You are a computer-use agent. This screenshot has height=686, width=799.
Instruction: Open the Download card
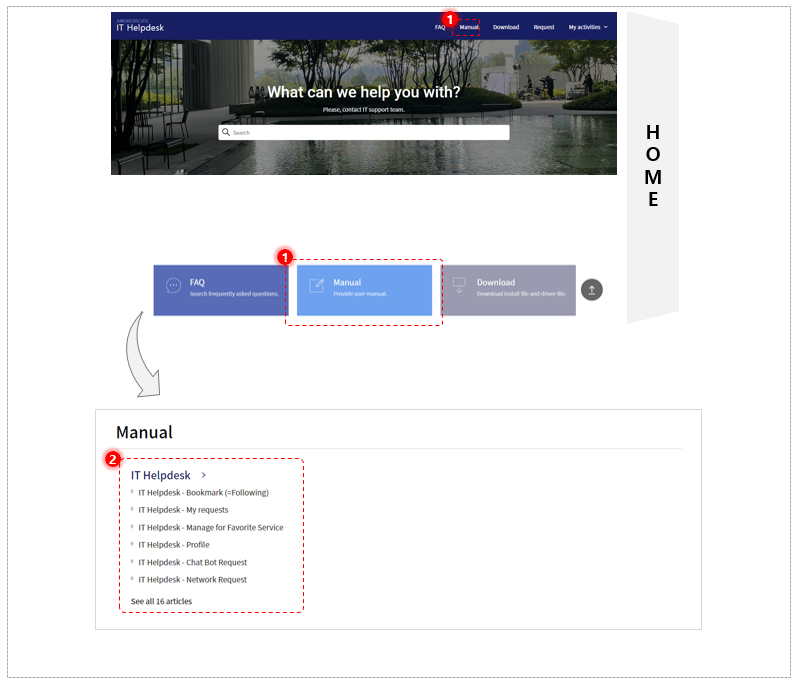tap(509, 290)
